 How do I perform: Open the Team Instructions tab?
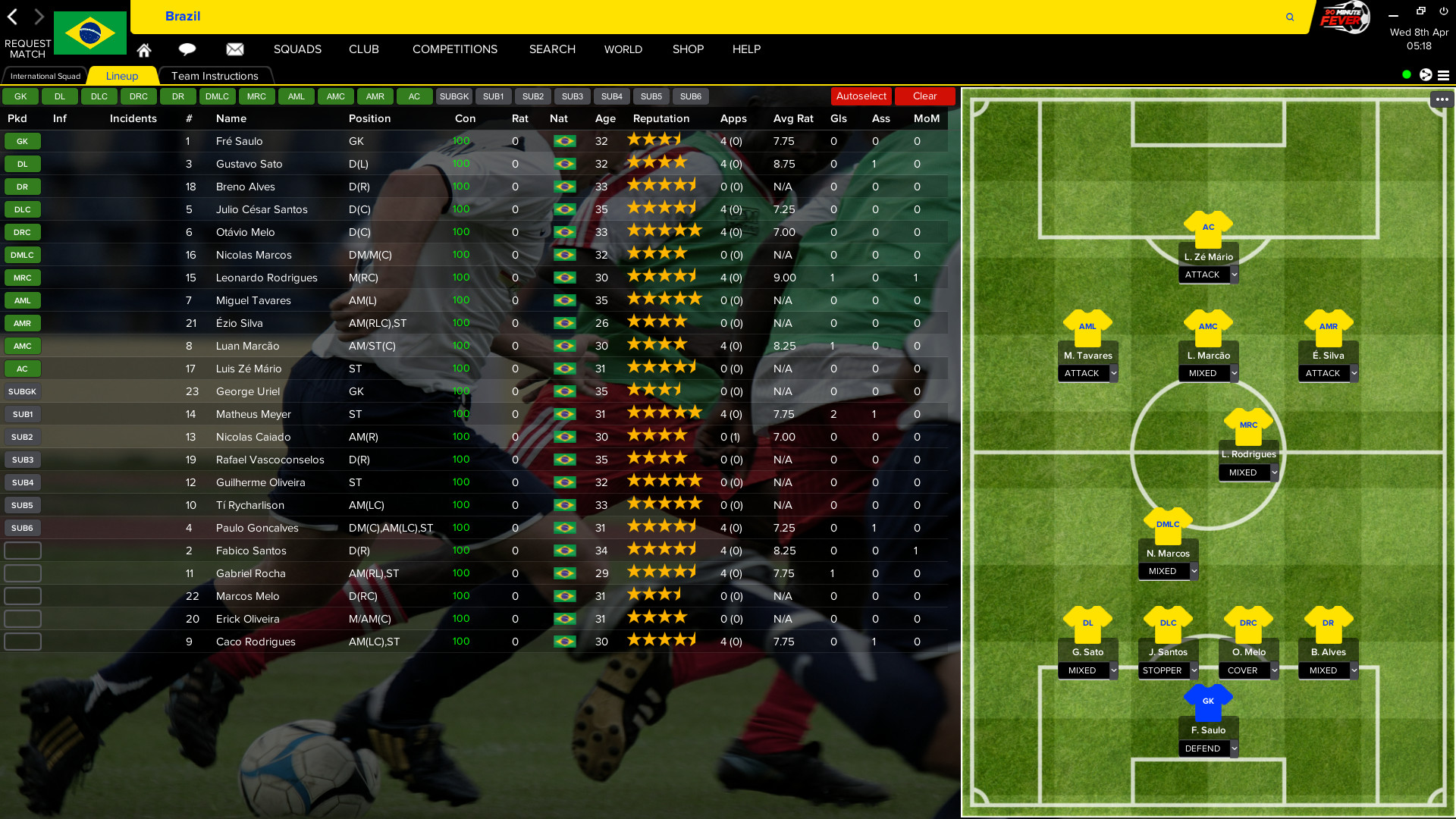[214, 75]
